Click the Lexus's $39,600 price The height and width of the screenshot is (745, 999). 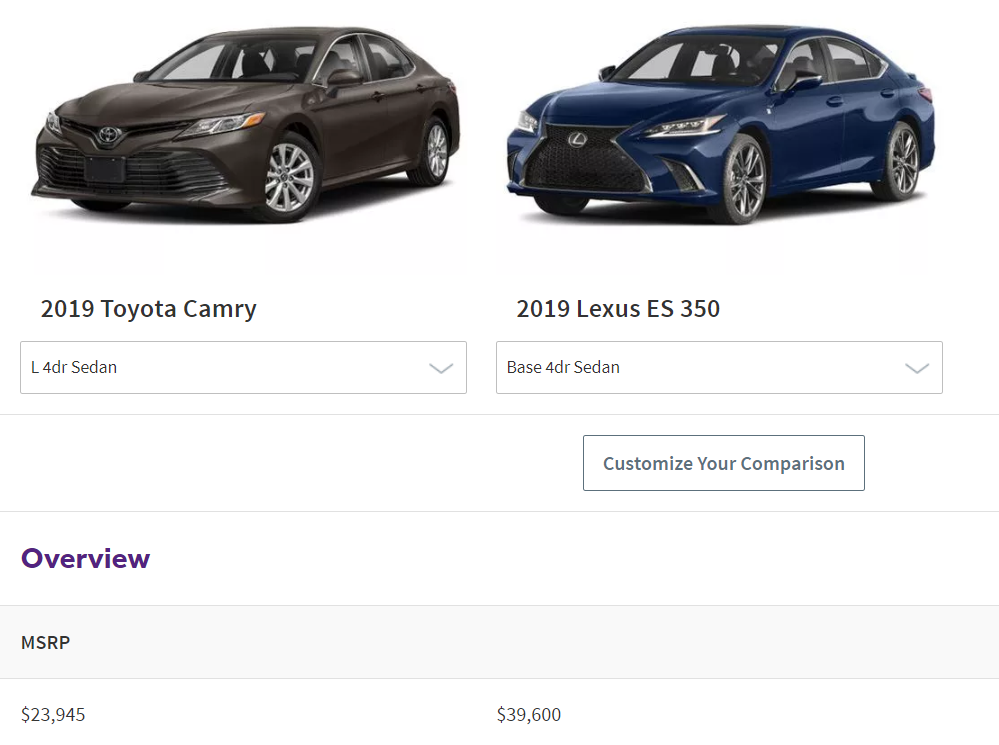529,714
